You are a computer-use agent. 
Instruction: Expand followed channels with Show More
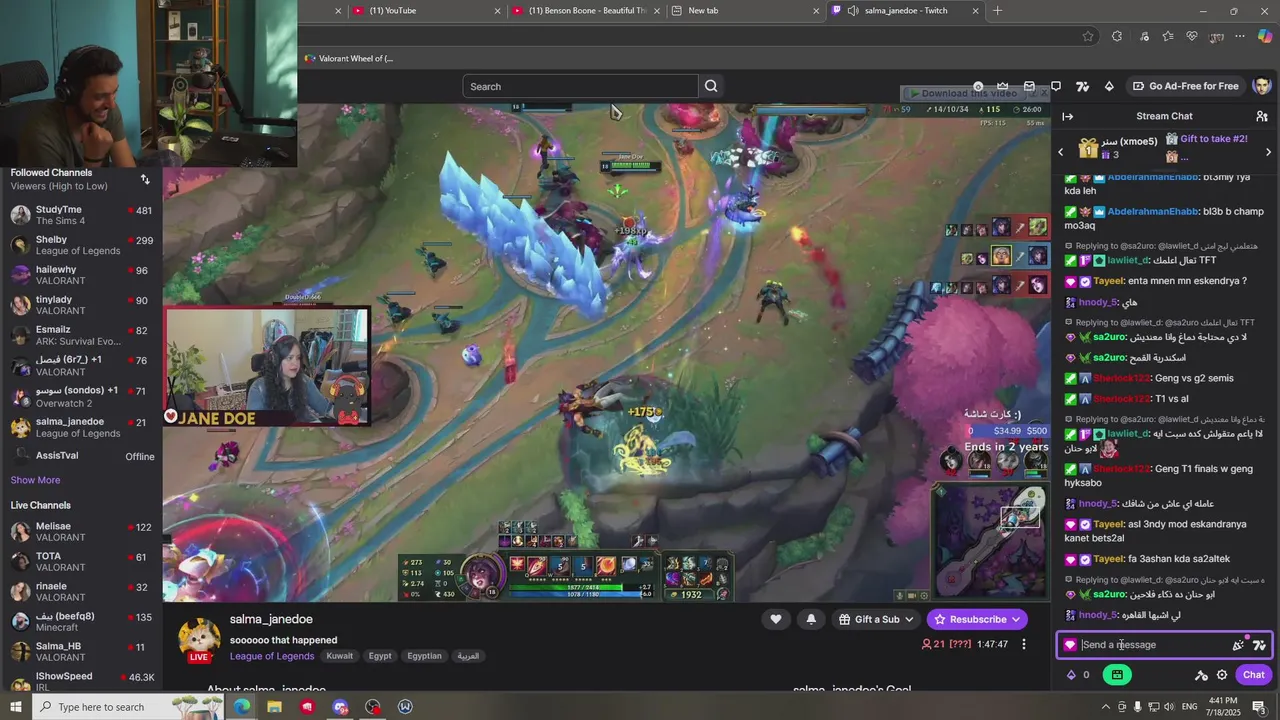(35, 480)
